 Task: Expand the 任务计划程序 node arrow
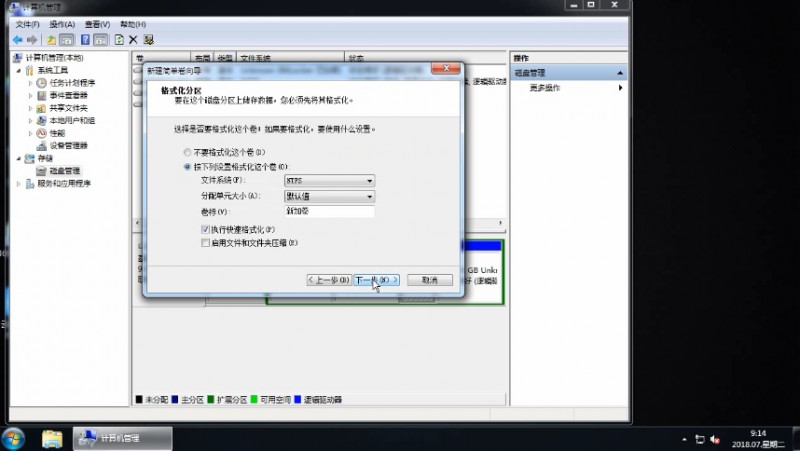[30, 83]
